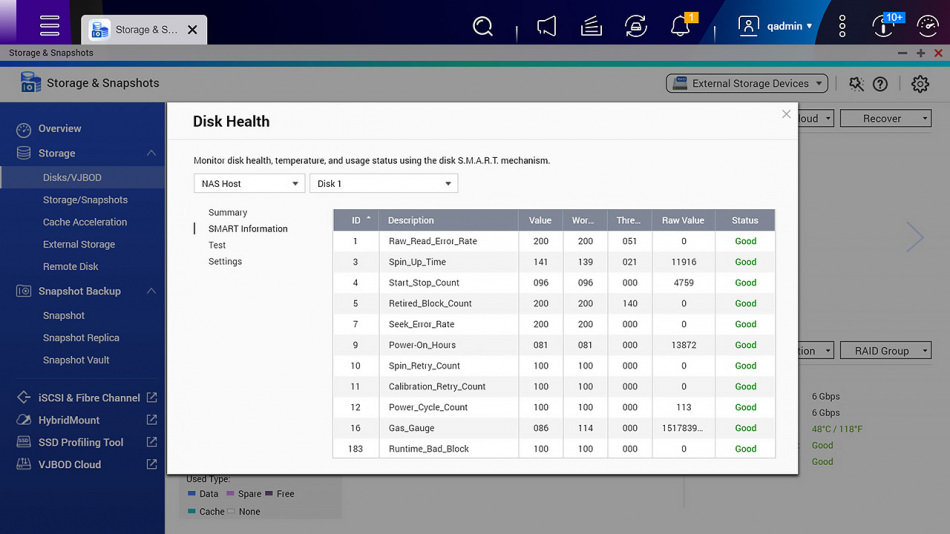Open qadmin user account menu

(x=776, y=27)
